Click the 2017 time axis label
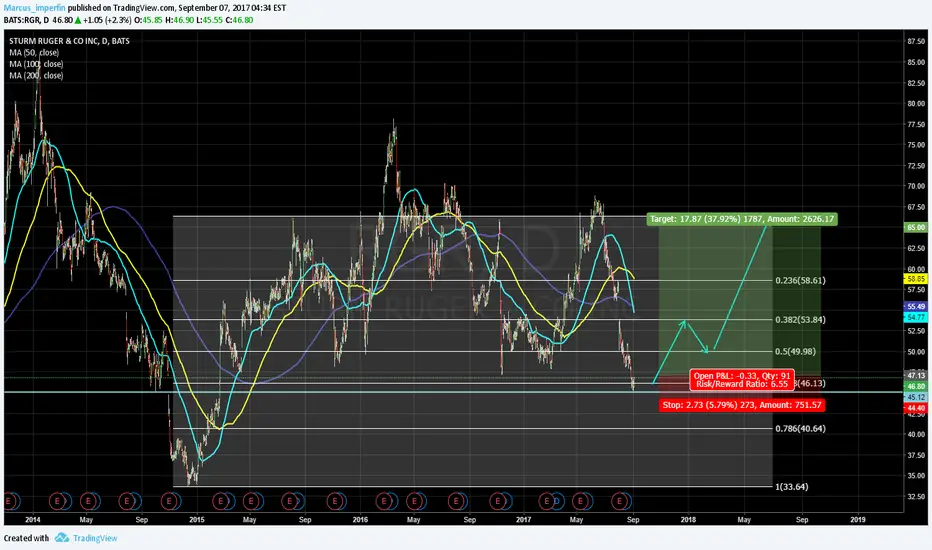The image size is (932, 550). tap(524, 520)
